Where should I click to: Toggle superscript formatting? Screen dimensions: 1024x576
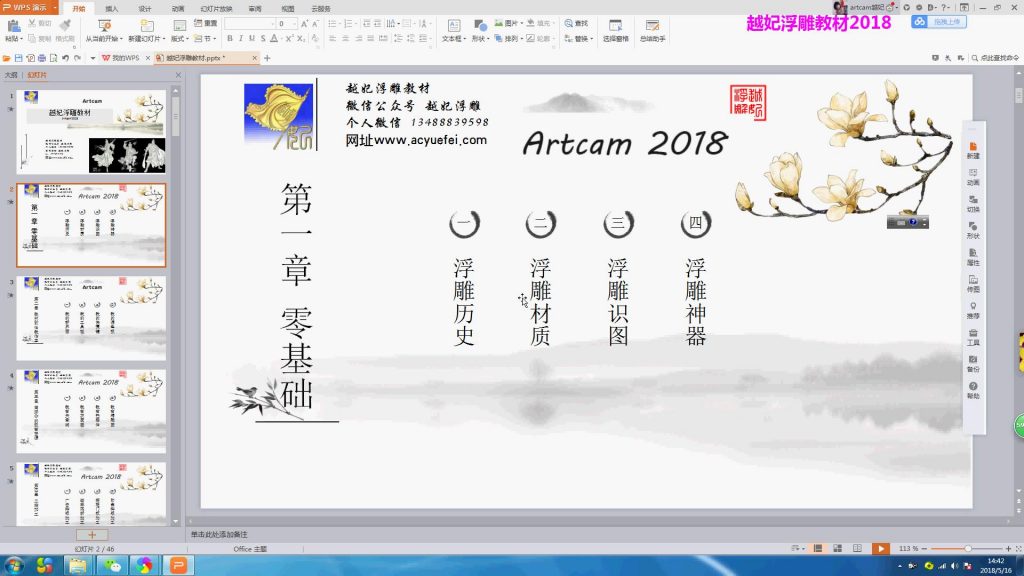pos(289,39)
